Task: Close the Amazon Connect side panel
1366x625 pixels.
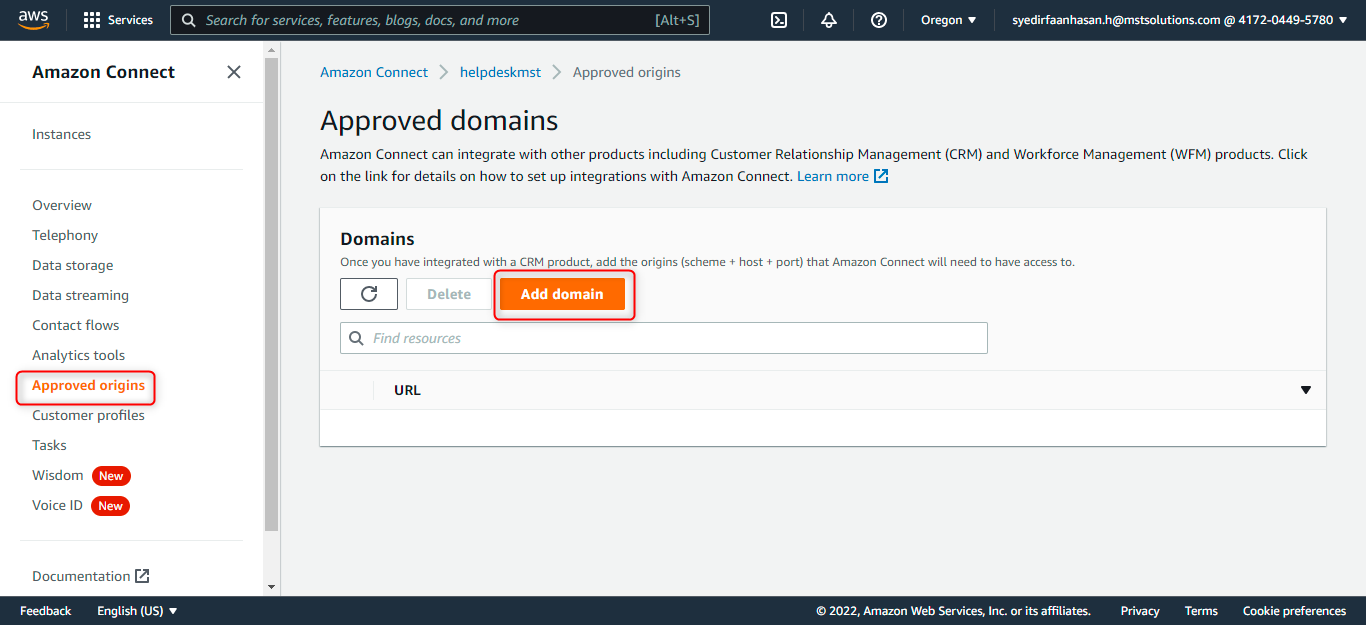Action: click(x=234, y=72)
